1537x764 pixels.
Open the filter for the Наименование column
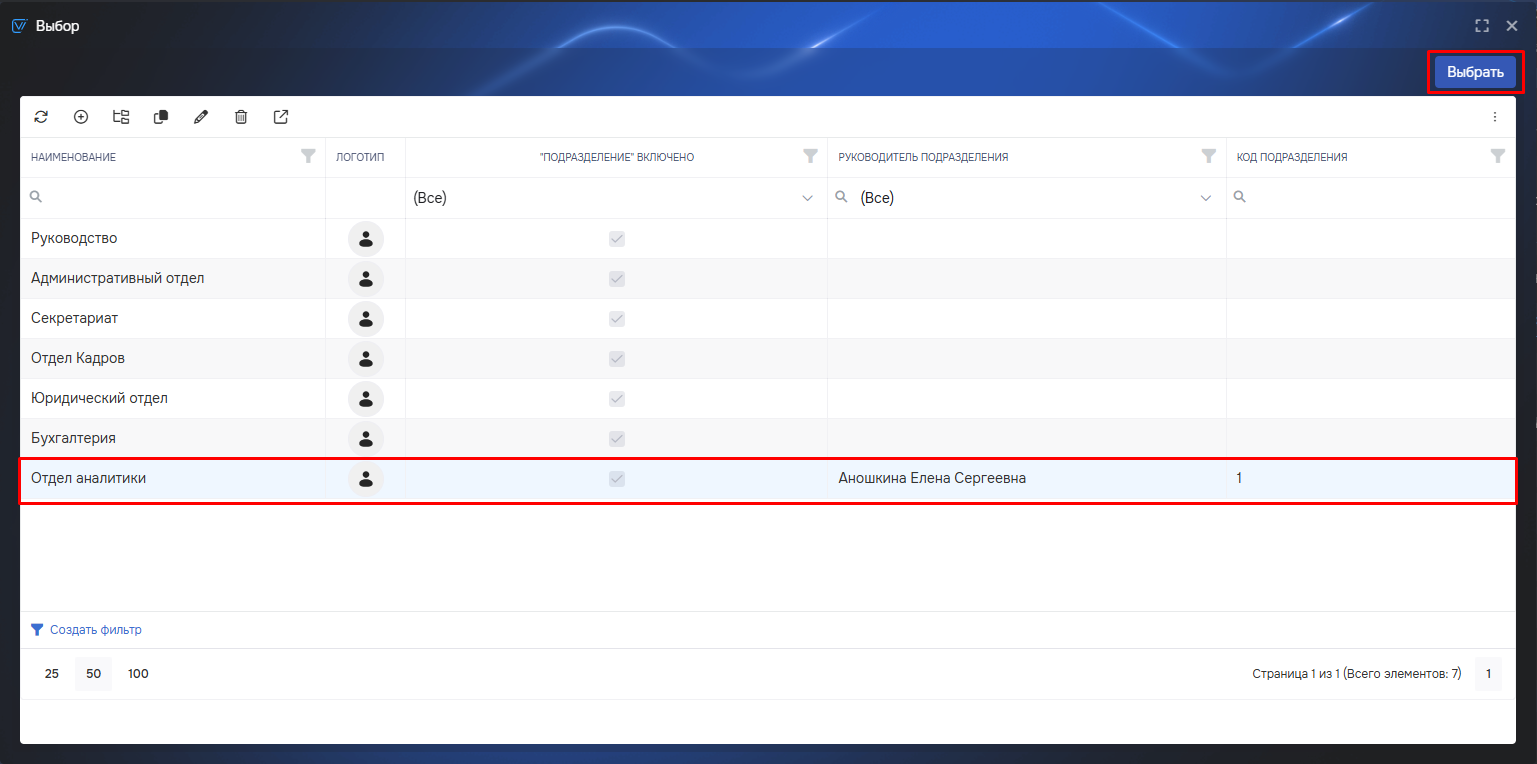coord(309,157)
